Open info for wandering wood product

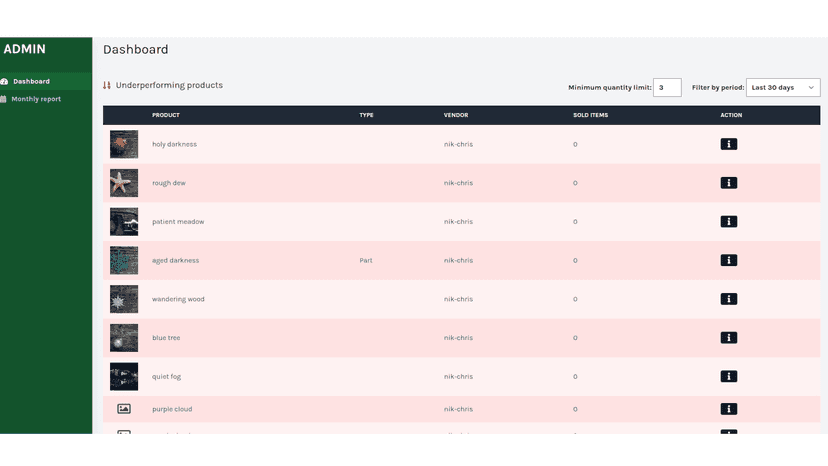tap(728, 299)
